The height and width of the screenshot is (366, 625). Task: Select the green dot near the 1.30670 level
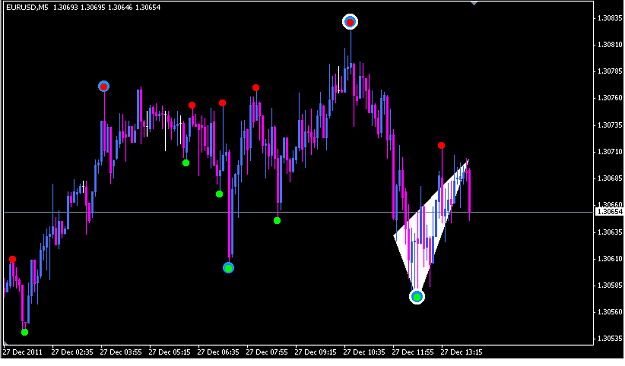tap(219, 194)
